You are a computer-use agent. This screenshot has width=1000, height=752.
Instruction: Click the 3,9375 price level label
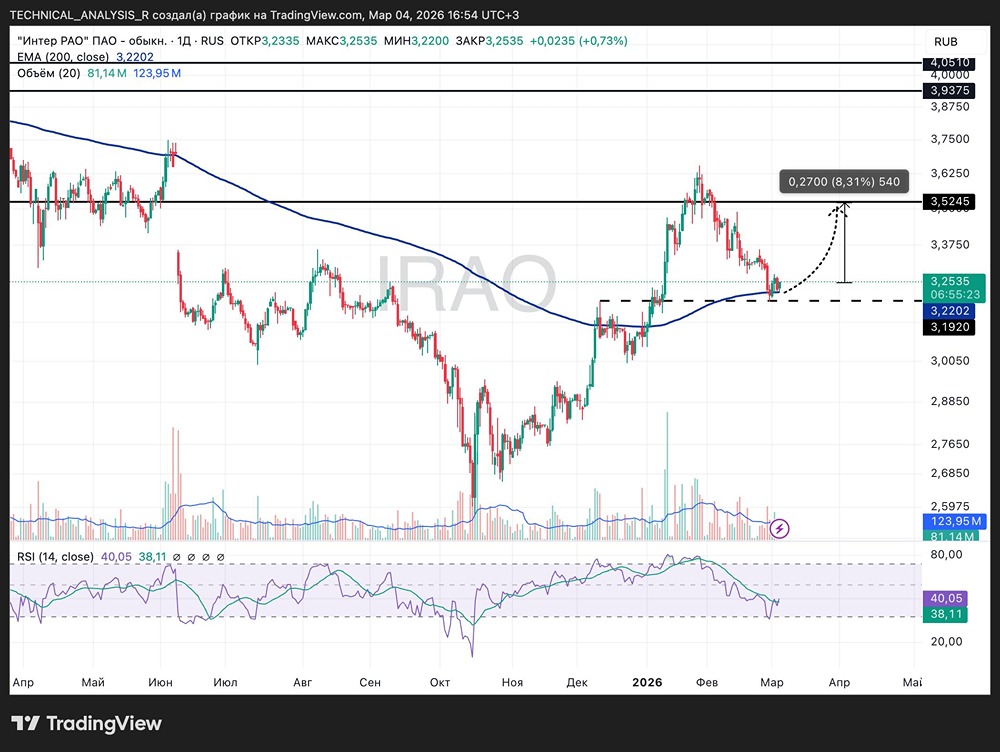(x=949, y=91)
